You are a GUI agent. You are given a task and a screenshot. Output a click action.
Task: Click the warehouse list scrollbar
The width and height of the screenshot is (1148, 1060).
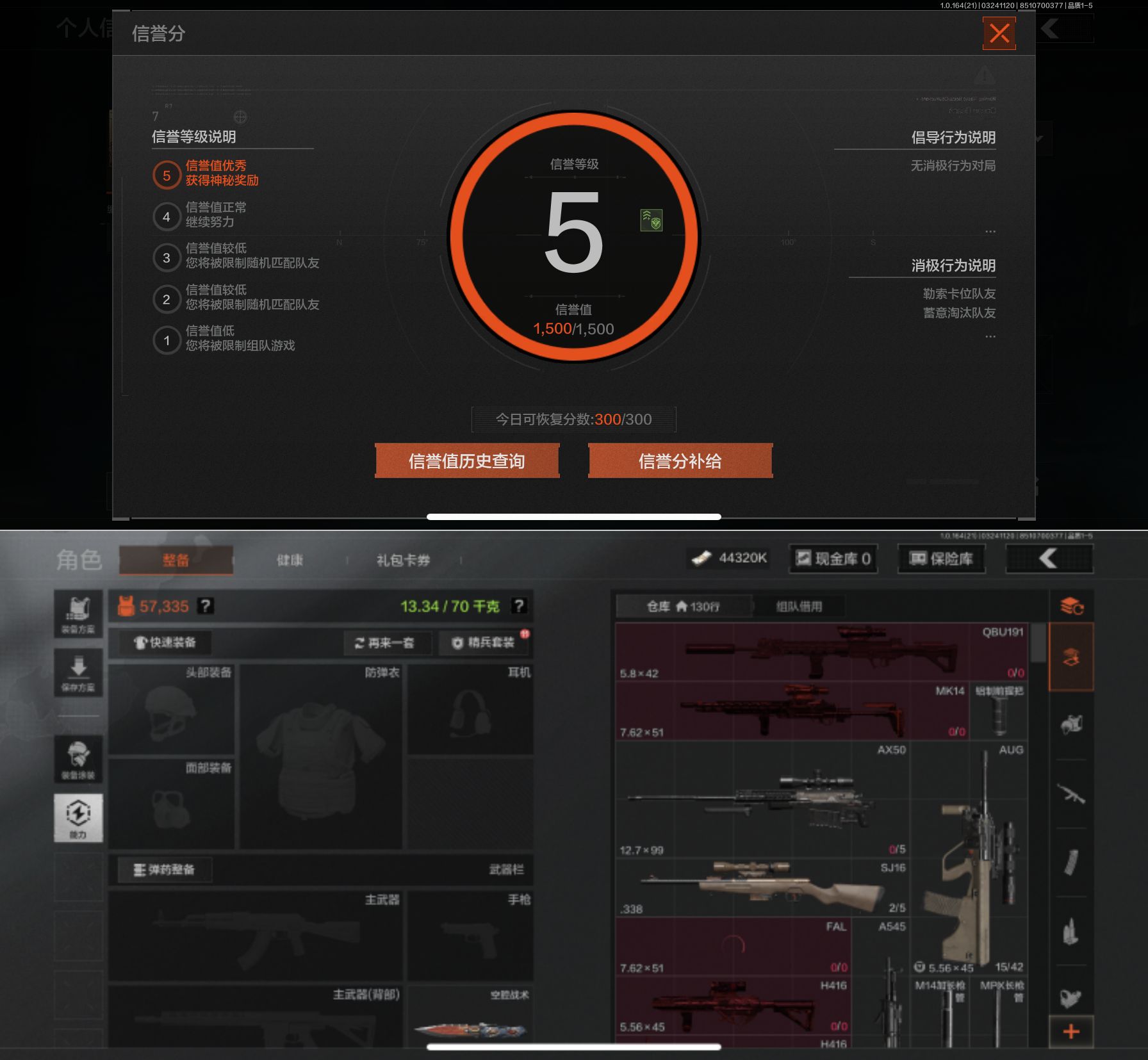tap(1038, 644)
